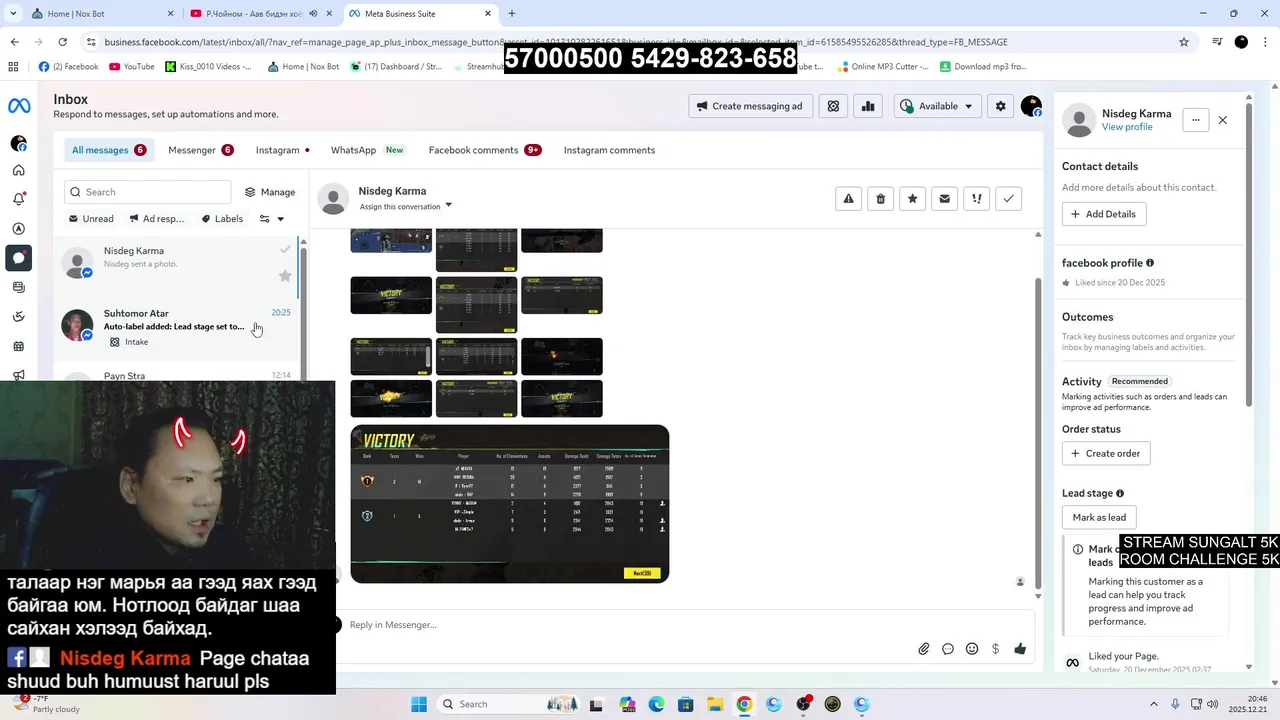Screen dimensions: 1280x720
Task: Open the Notifications bell in sidebar
Action: (19, 199)
